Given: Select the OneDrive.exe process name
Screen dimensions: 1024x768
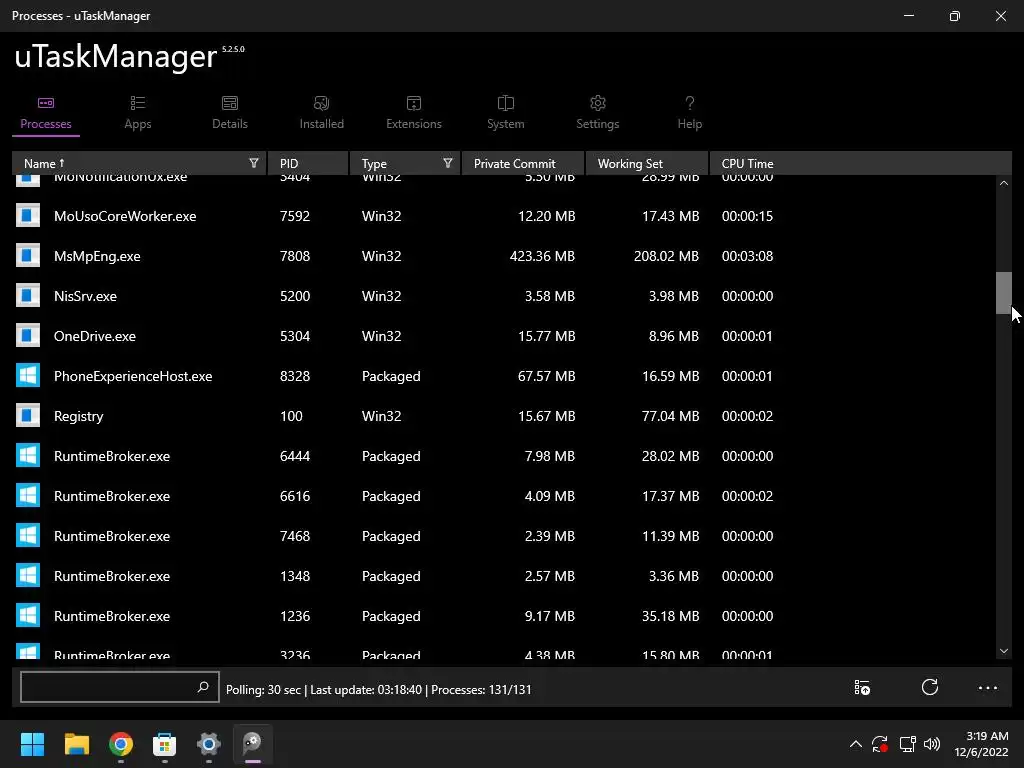Looking at the screenshot, I should click(x=95, y=336).
